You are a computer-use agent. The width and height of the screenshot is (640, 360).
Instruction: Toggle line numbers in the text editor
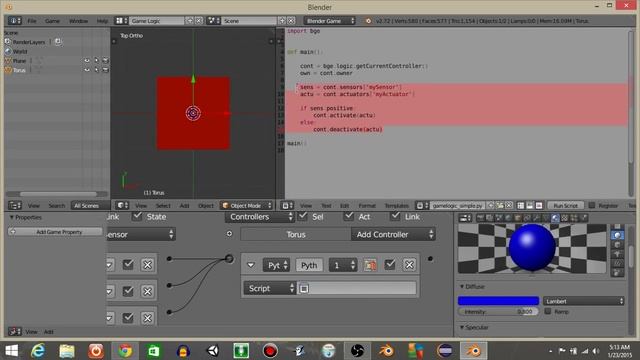(x=521, y=205)
